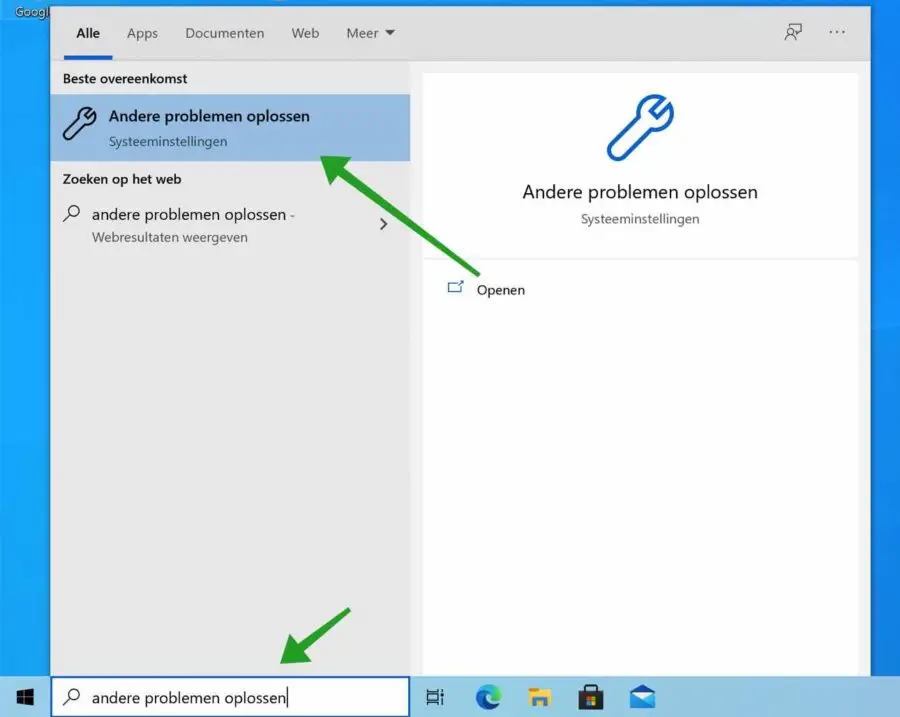Launch Microsoft Edge from the taskbar
900x717 pixels.
488,697
